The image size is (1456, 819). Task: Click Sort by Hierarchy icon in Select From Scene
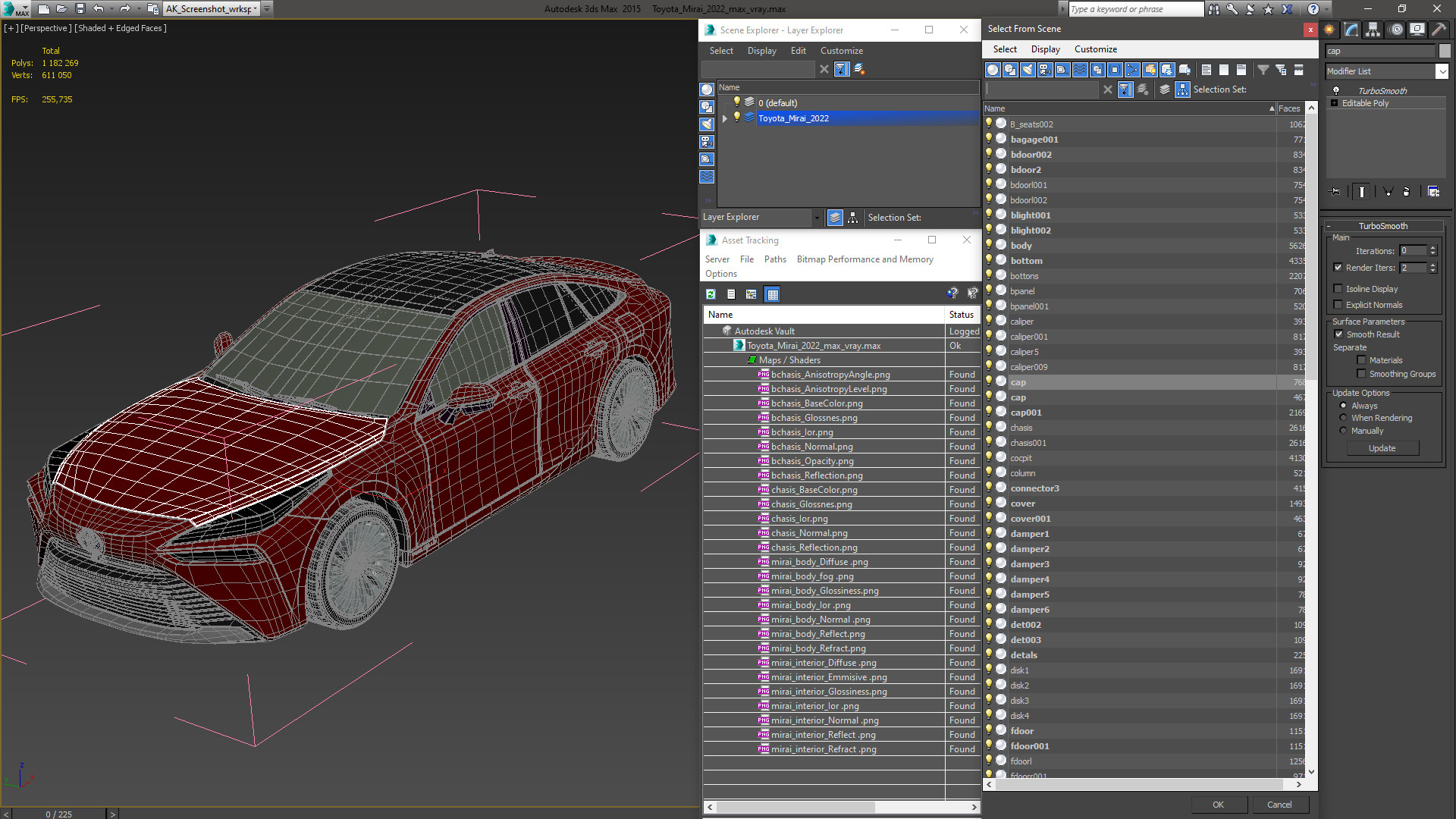(1182, 89)
